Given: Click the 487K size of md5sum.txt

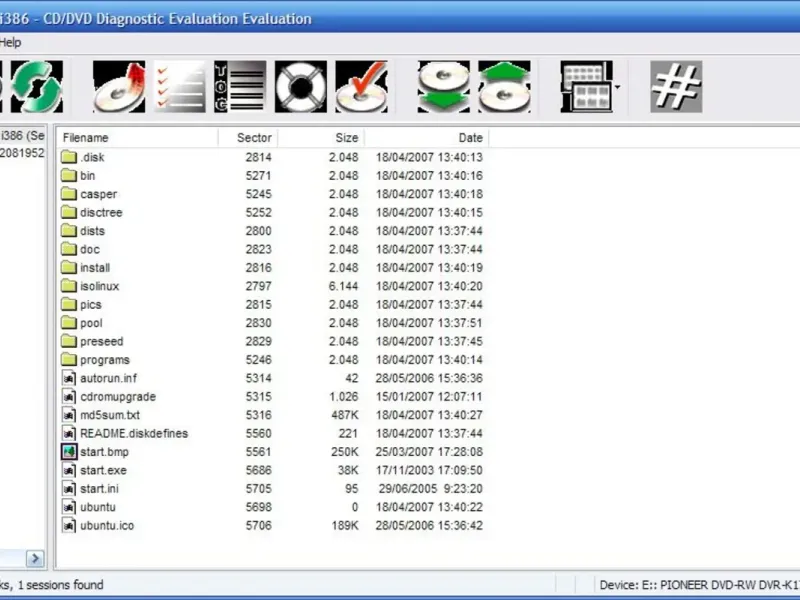Looking at the screenshot, I should 345,415.
